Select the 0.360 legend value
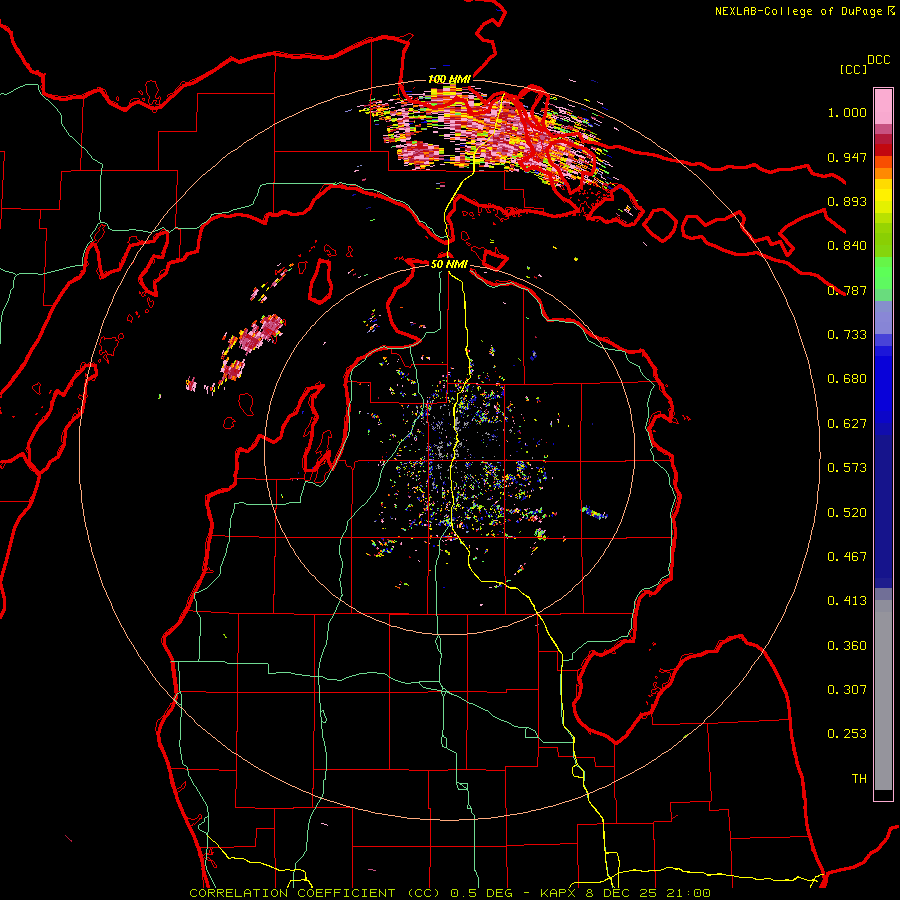 847,646
